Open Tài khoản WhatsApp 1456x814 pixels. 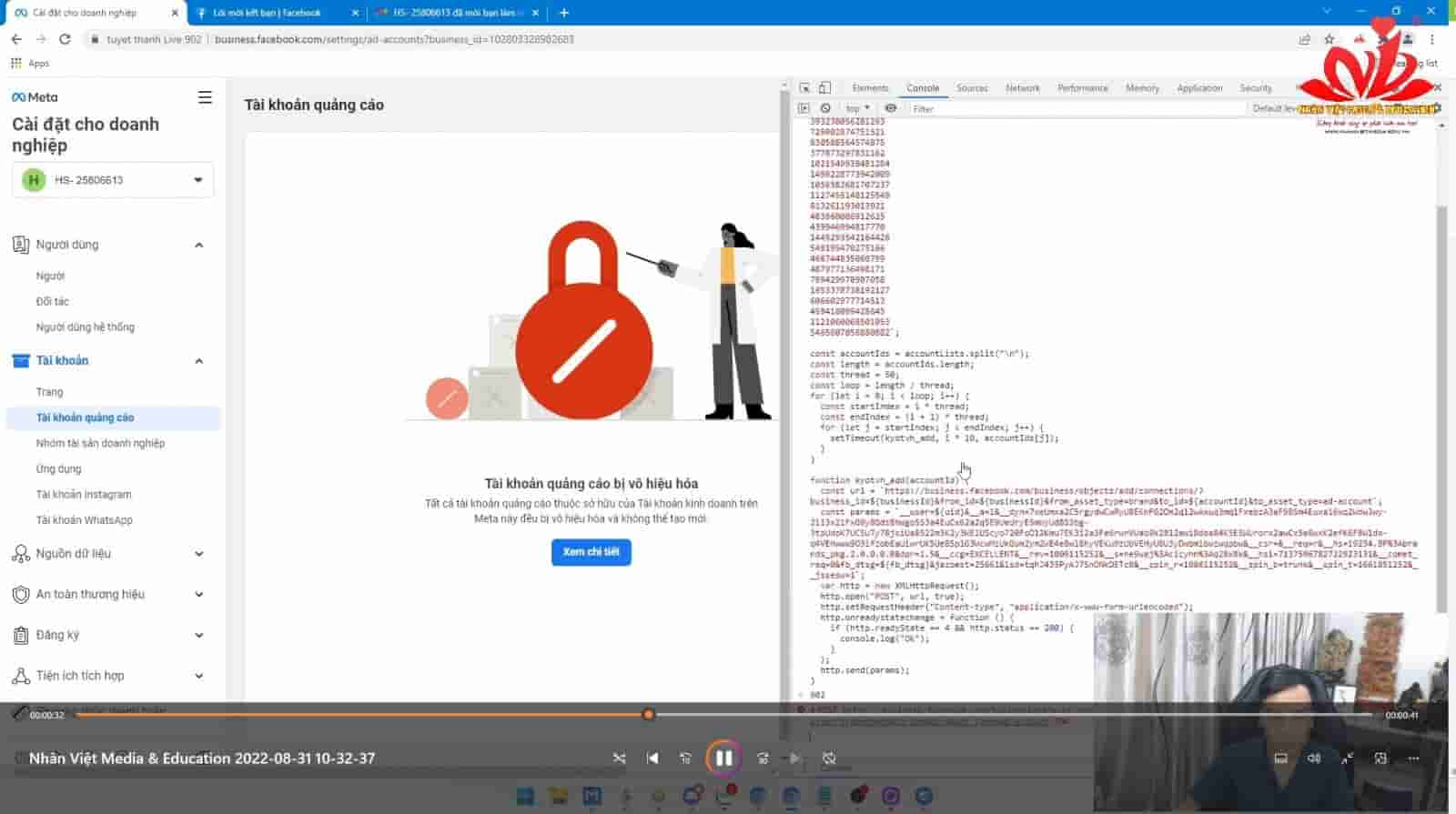click(84, 520)
